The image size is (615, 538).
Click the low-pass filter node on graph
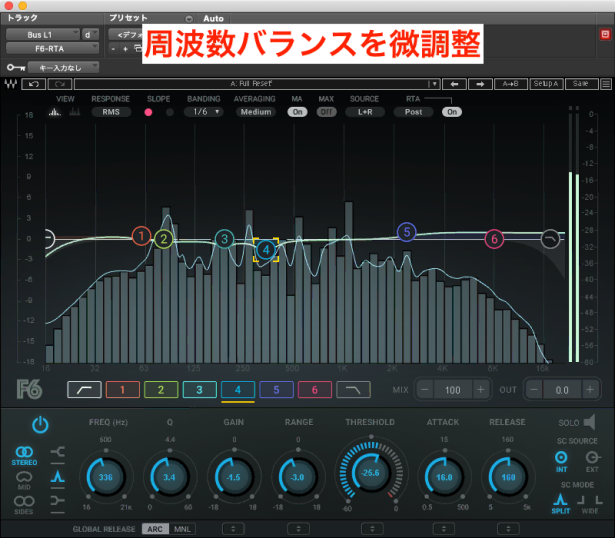[550, 238]
